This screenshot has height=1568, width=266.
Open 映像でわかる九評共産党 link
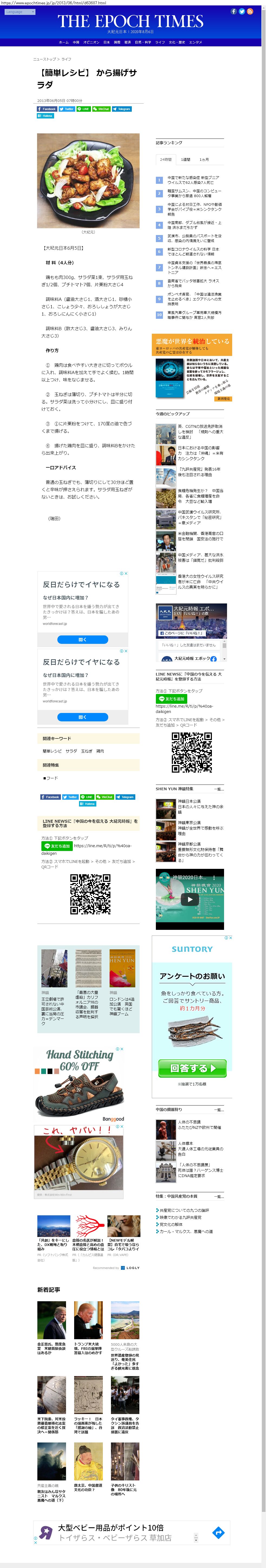click(x=180, y=1217)
